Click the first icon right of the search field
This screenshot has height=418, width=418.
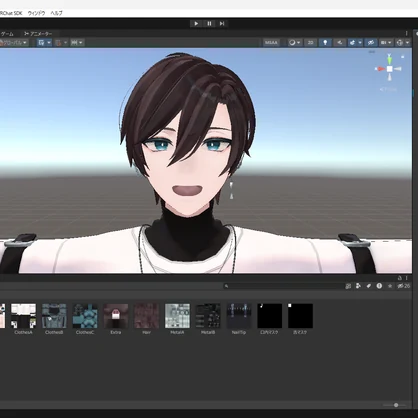348,286
